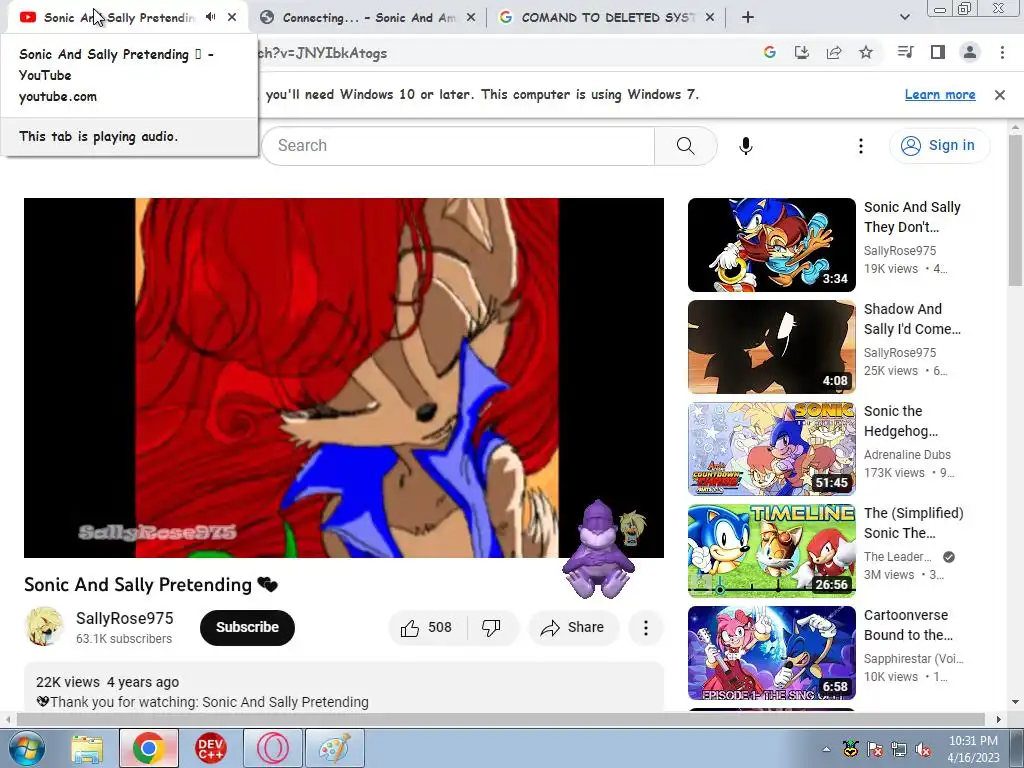Click scroll down arrow of page scrollbar
1024x768 pixels.
tap(1015, 703)
